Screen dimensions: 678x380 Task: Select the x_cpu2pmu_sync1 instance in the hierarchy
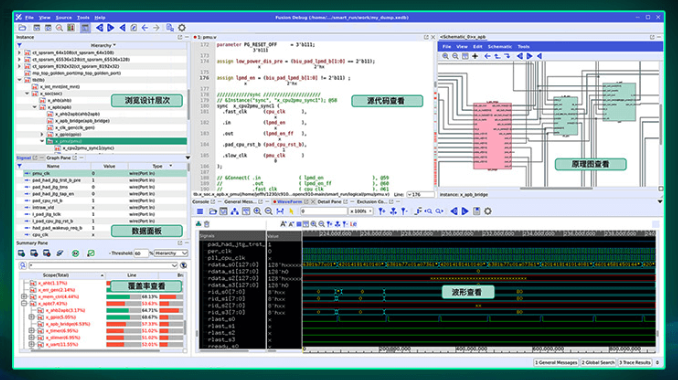tap(89, 148)
